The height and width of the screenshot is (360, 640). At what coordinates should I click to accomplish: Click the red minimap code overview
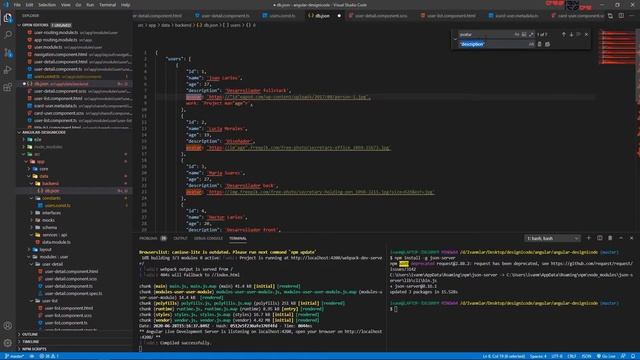pos(617,47)
